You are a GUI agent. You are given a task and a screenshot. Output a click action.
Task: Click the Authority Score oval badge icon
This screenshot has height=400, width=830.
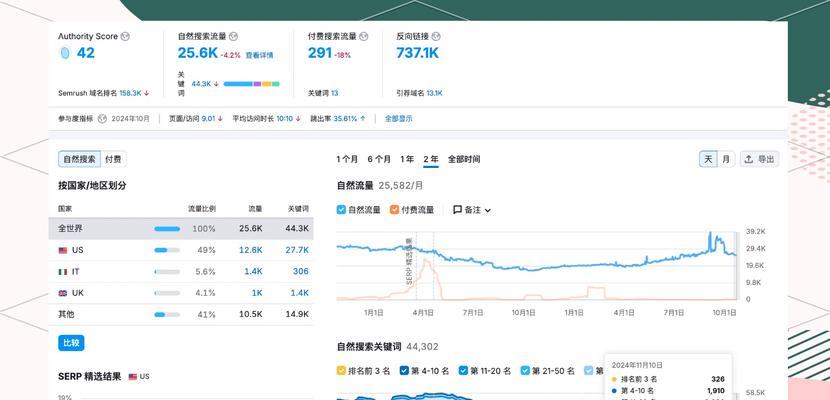65,53
